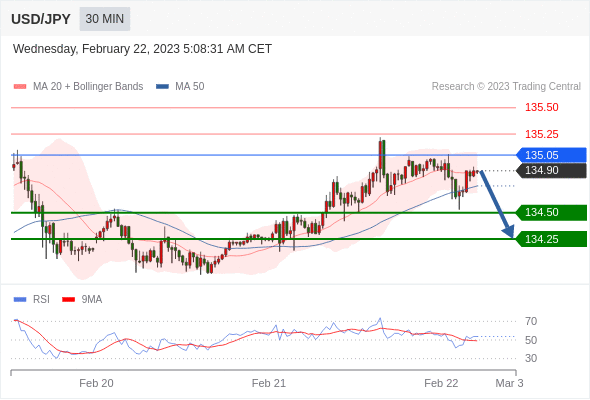Click the 'Research © 2023 Trading Central' credit
The width and height of the screenshot is (590, 400).
point(506,87)
